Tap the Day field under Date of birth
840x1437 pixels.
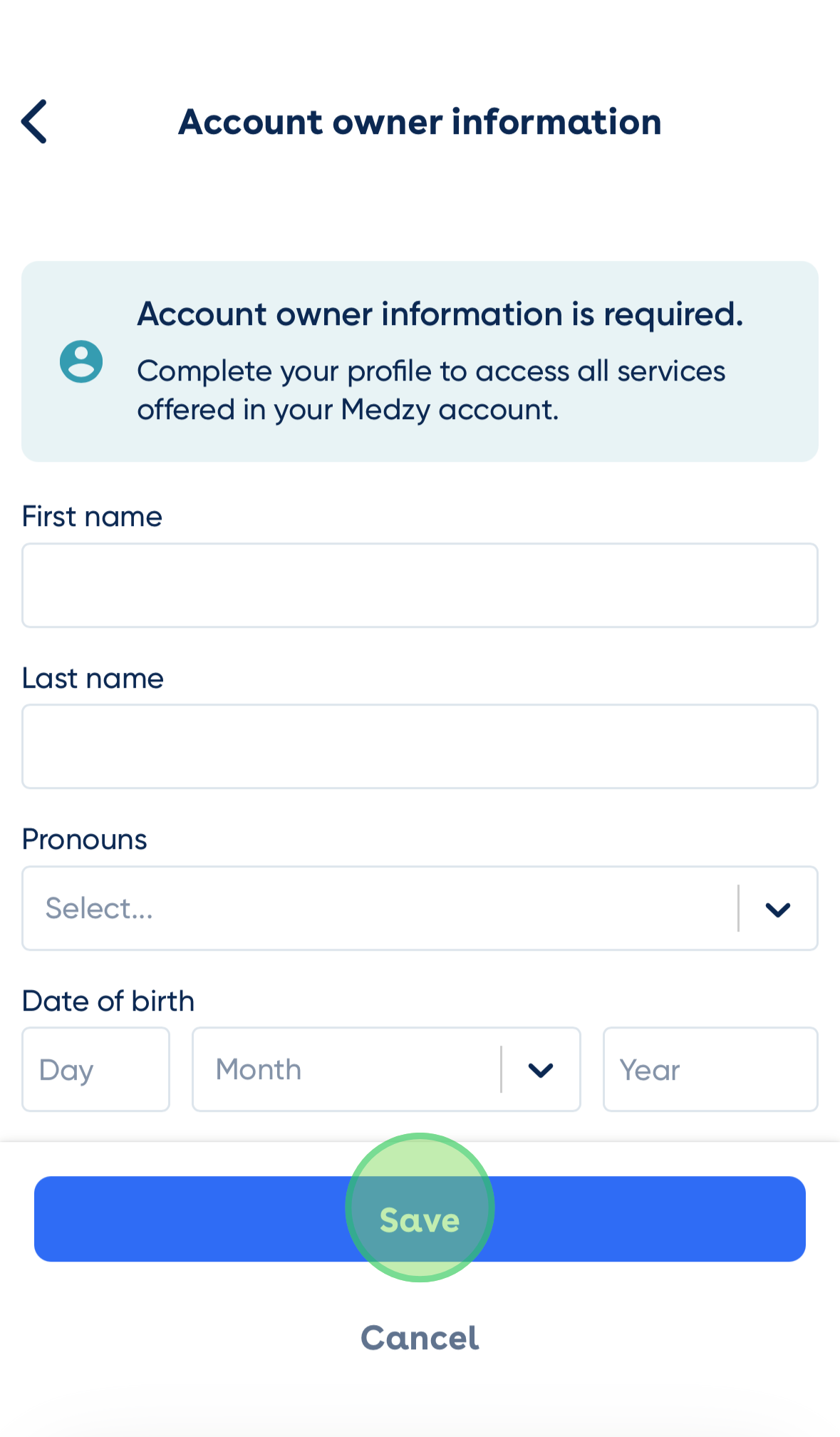pos(95,1069)
